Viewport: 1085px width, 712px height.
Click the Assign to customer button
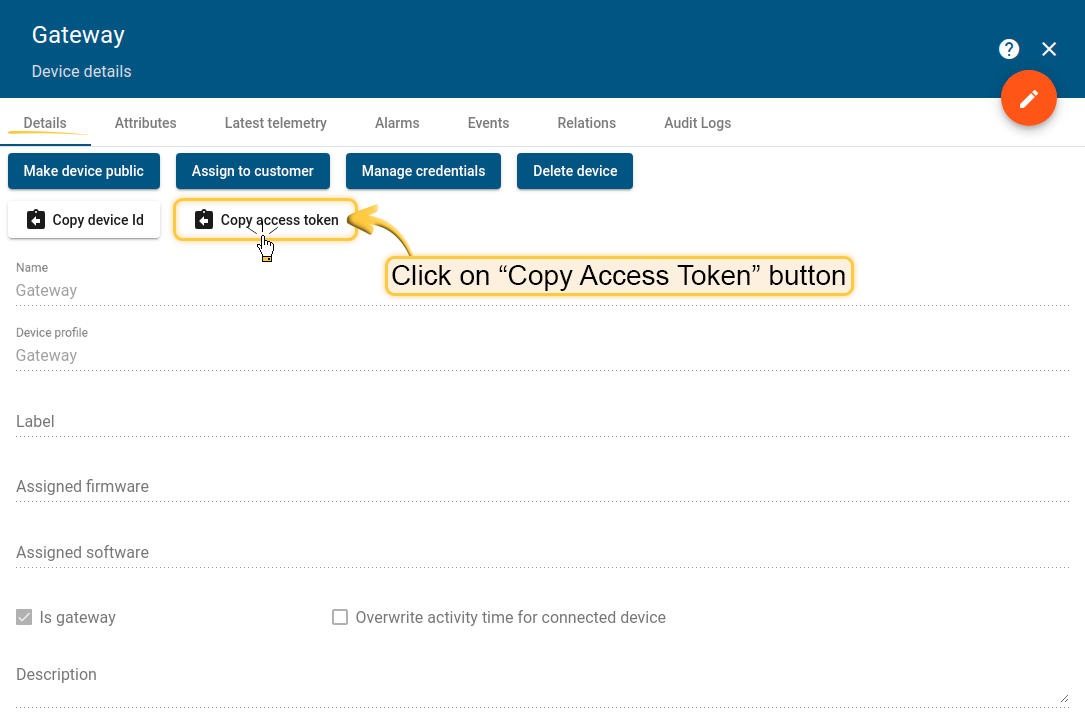coord(252,171)
